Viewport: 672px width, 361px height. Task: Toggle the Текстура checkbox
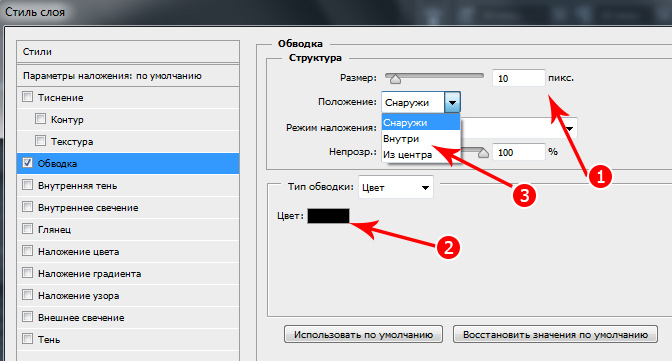(40, 141)
